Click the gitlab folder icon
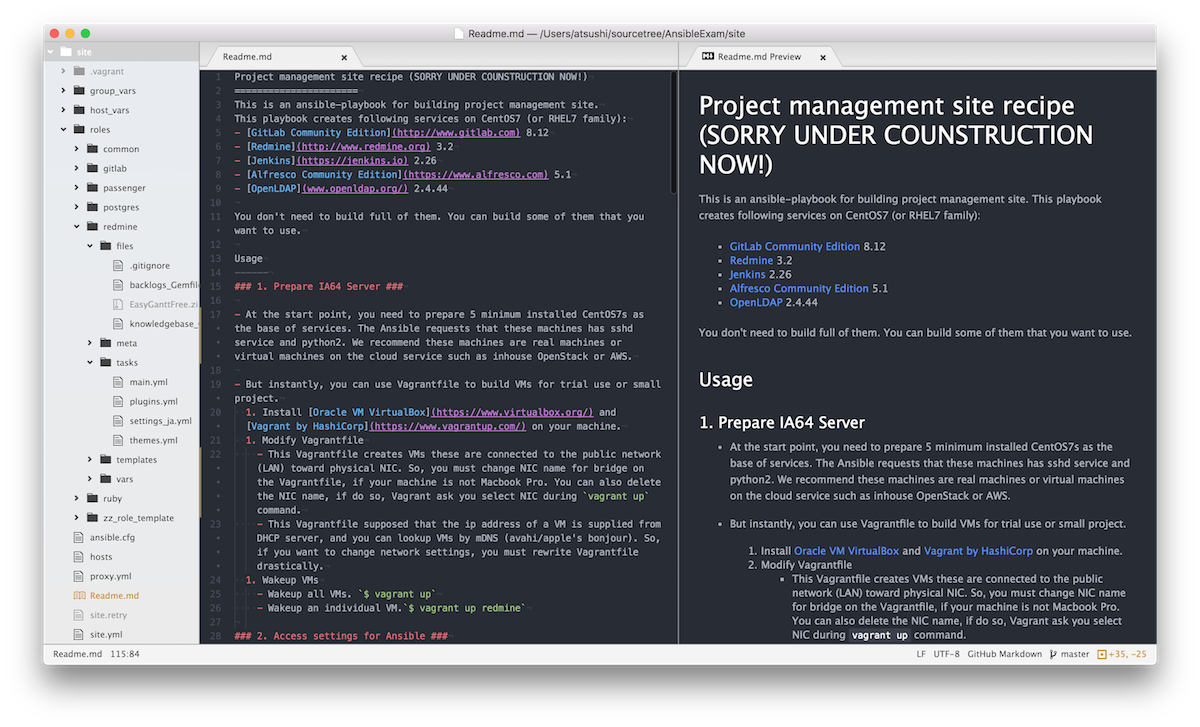This screenshot has height=727, width=1200. [x=92, y=168]
